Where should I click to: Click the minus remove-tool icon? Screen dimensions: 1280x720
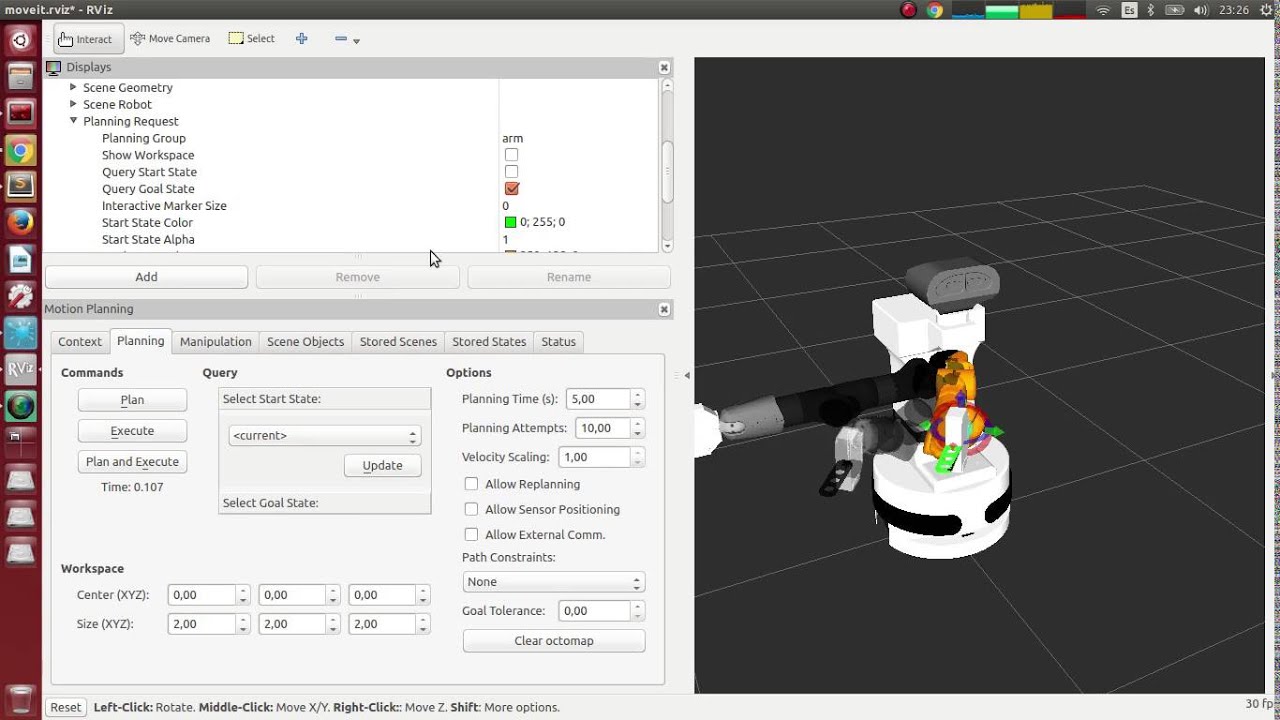pyautogui.click(x=341, y=39)
